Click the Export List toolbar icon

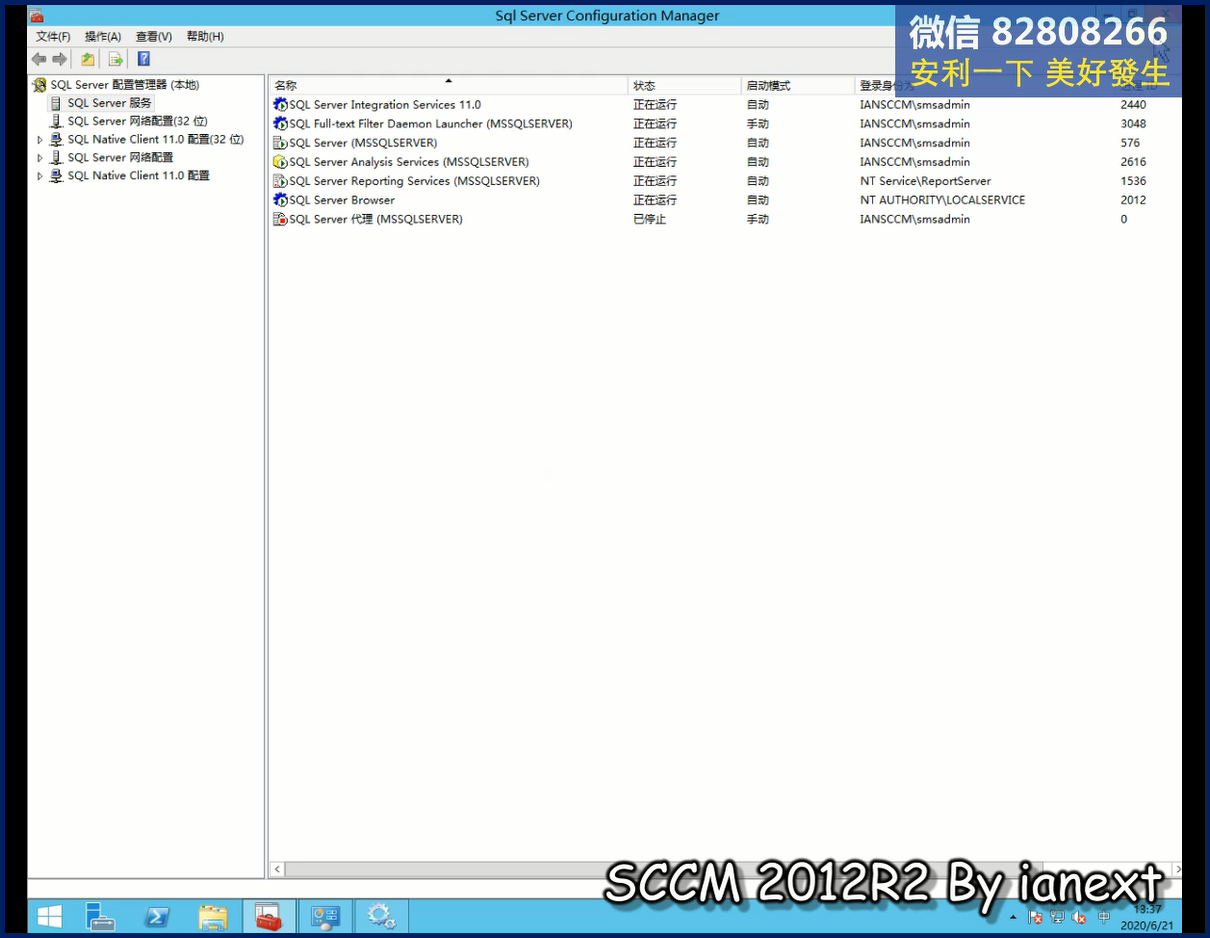tap(116, 60)
